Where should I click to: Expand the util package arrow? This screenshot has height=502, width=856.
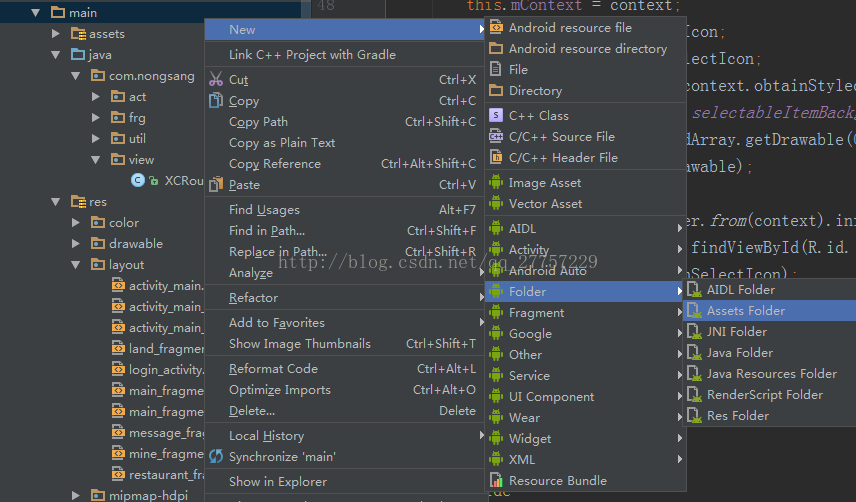click(96, 139)
